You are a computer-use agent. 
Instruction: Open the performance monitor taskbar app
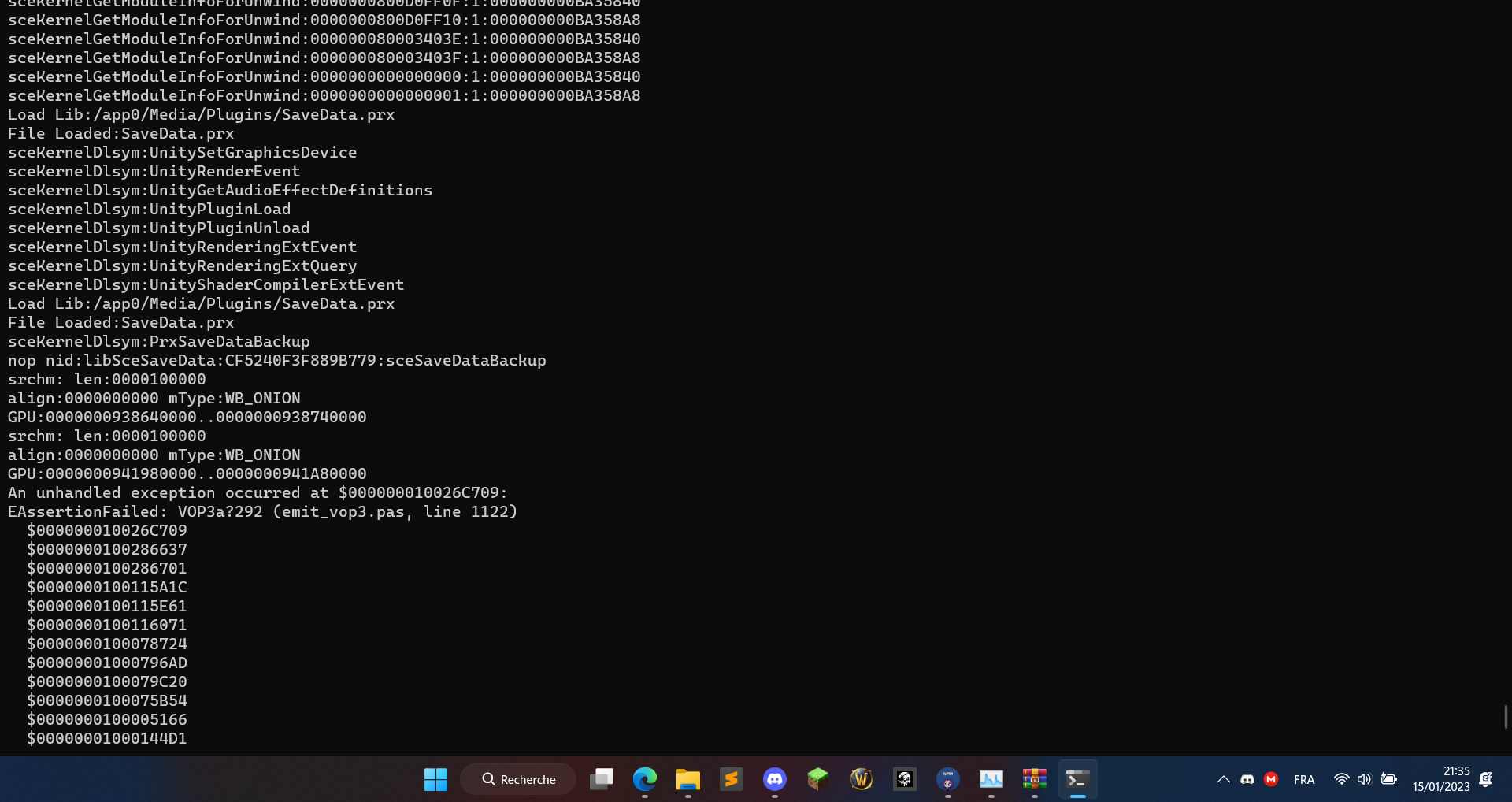[x=991, y=779]
